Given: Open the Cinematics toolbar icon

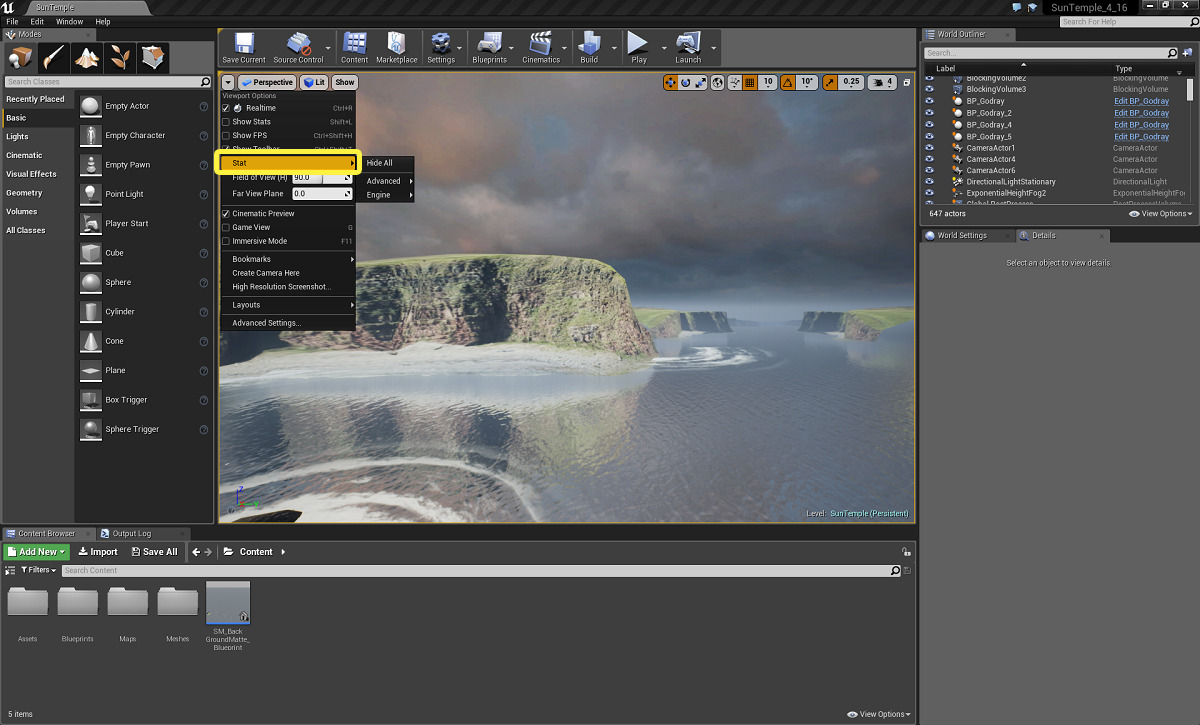Looking at the screenshot, I should coord(541,46).
